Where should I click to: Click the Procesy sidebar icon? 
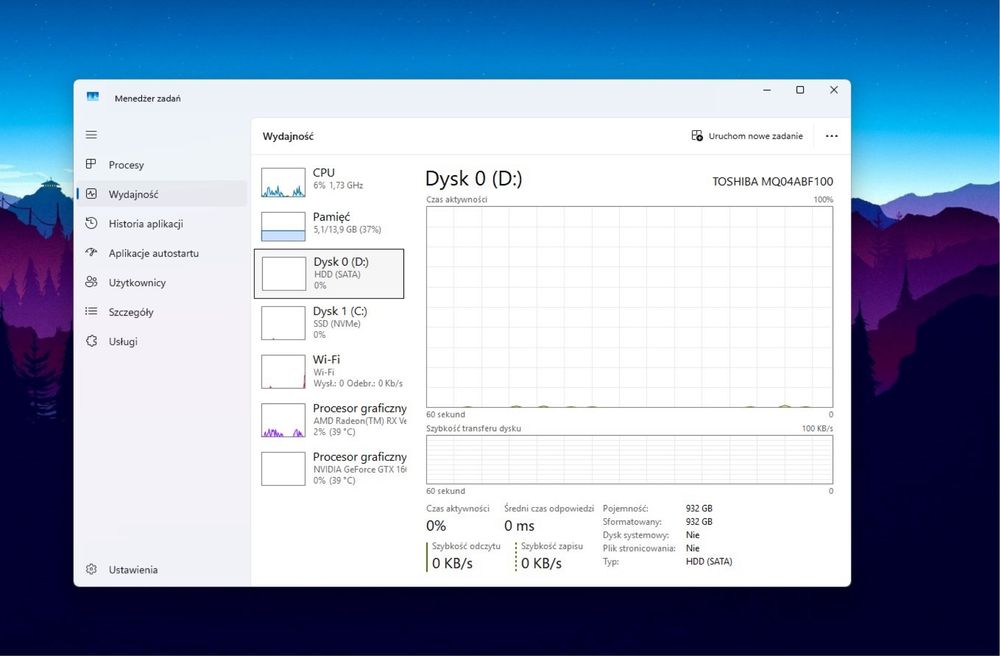tap(91, 164)
